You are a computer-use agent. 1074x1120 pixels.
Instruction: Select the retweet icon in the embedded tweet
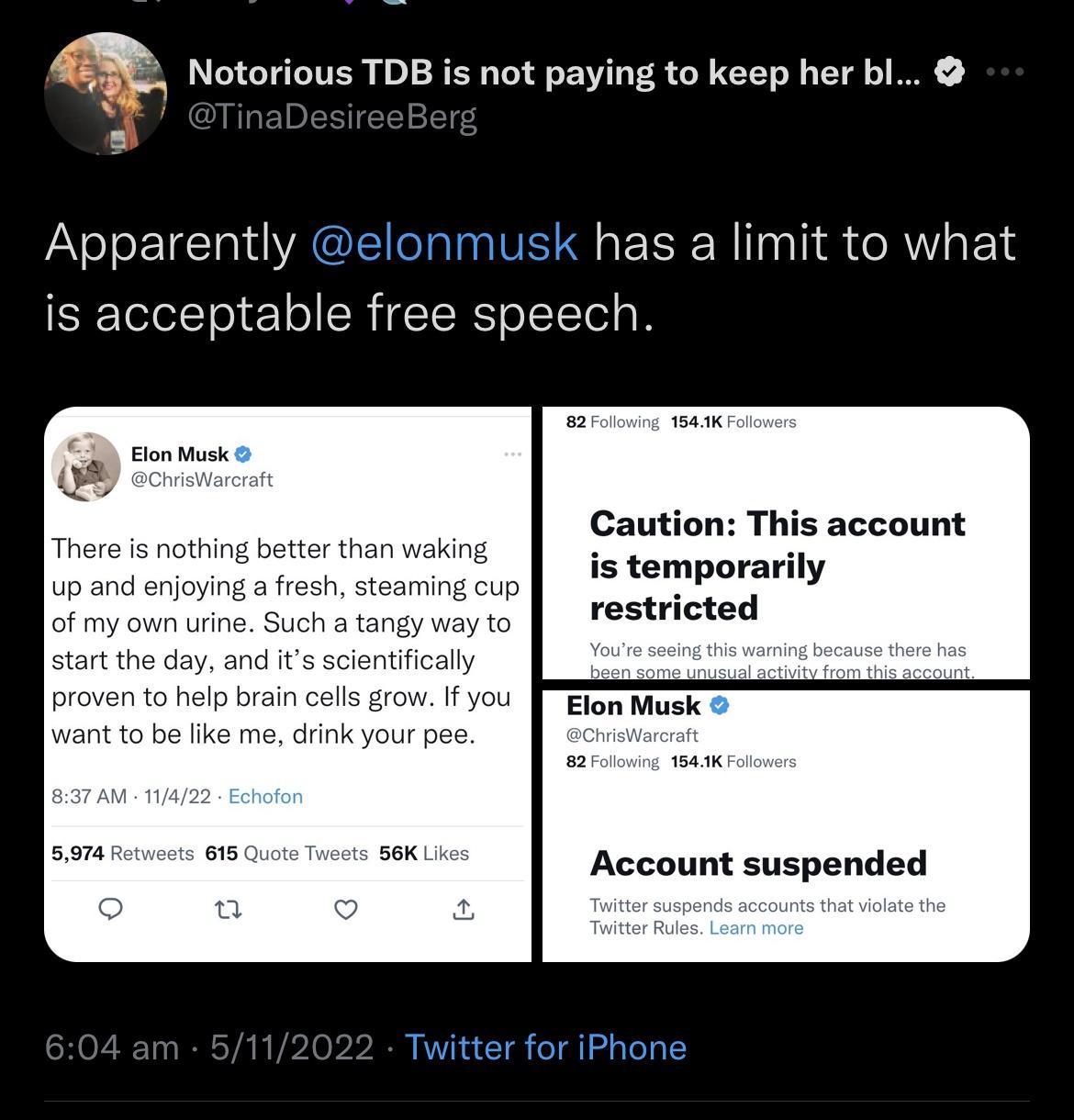pyautogui.click(x=228, y=910)
